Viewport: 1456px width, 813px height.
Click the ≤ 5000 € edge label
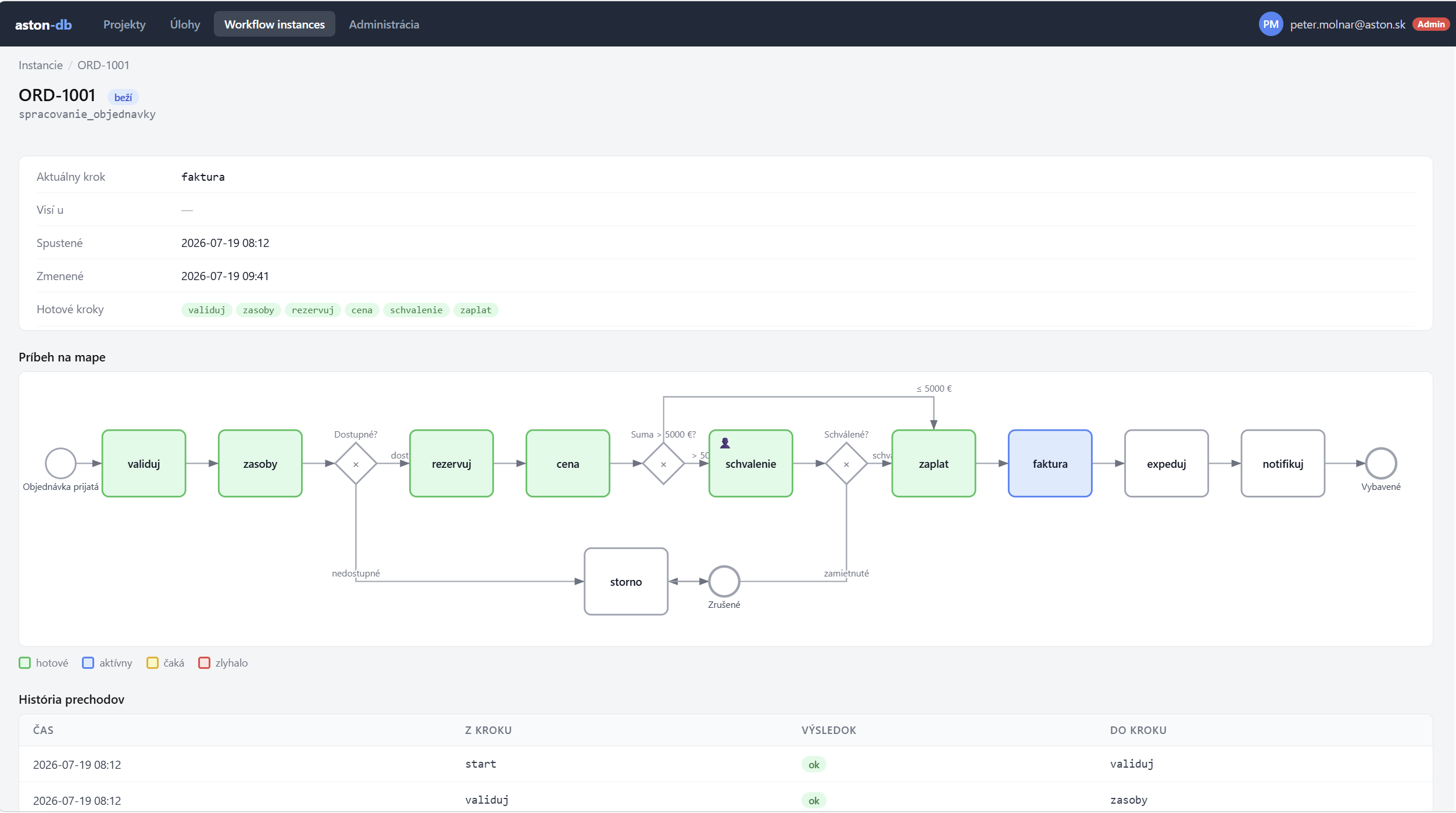(x=934, y=389)
